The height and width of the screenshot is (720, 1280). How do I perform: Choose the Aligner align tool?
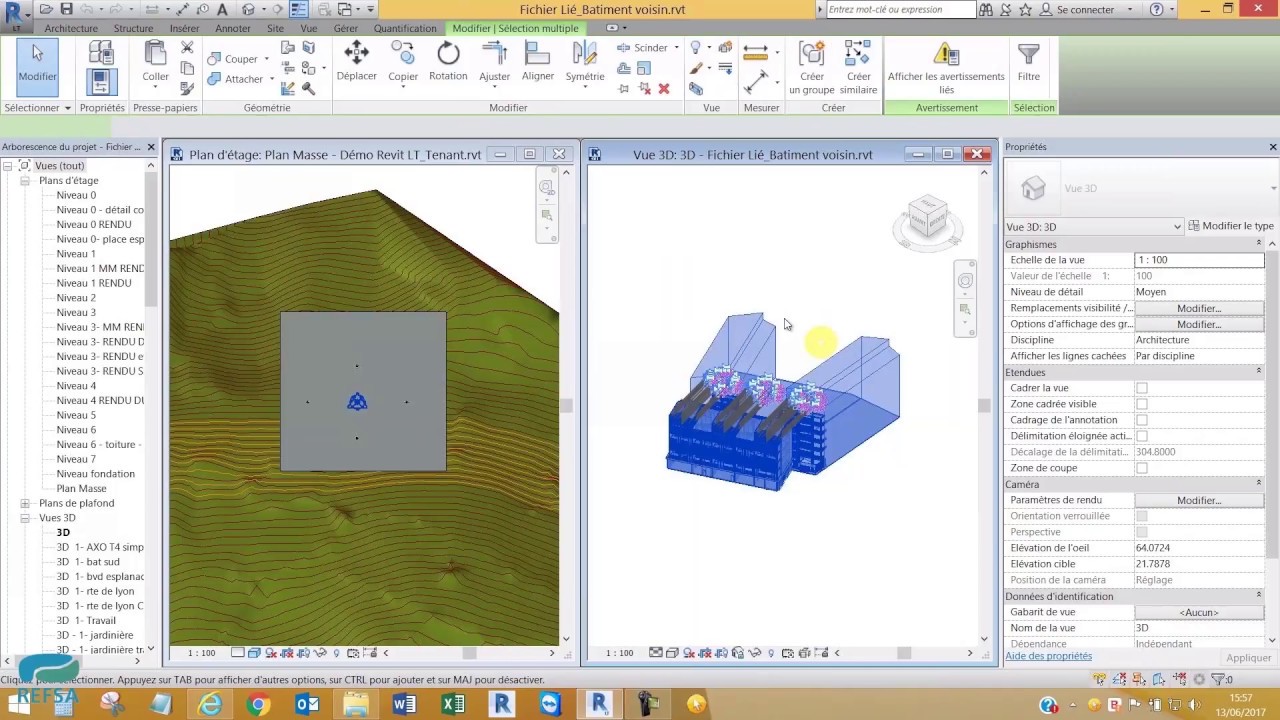[538, 62]
